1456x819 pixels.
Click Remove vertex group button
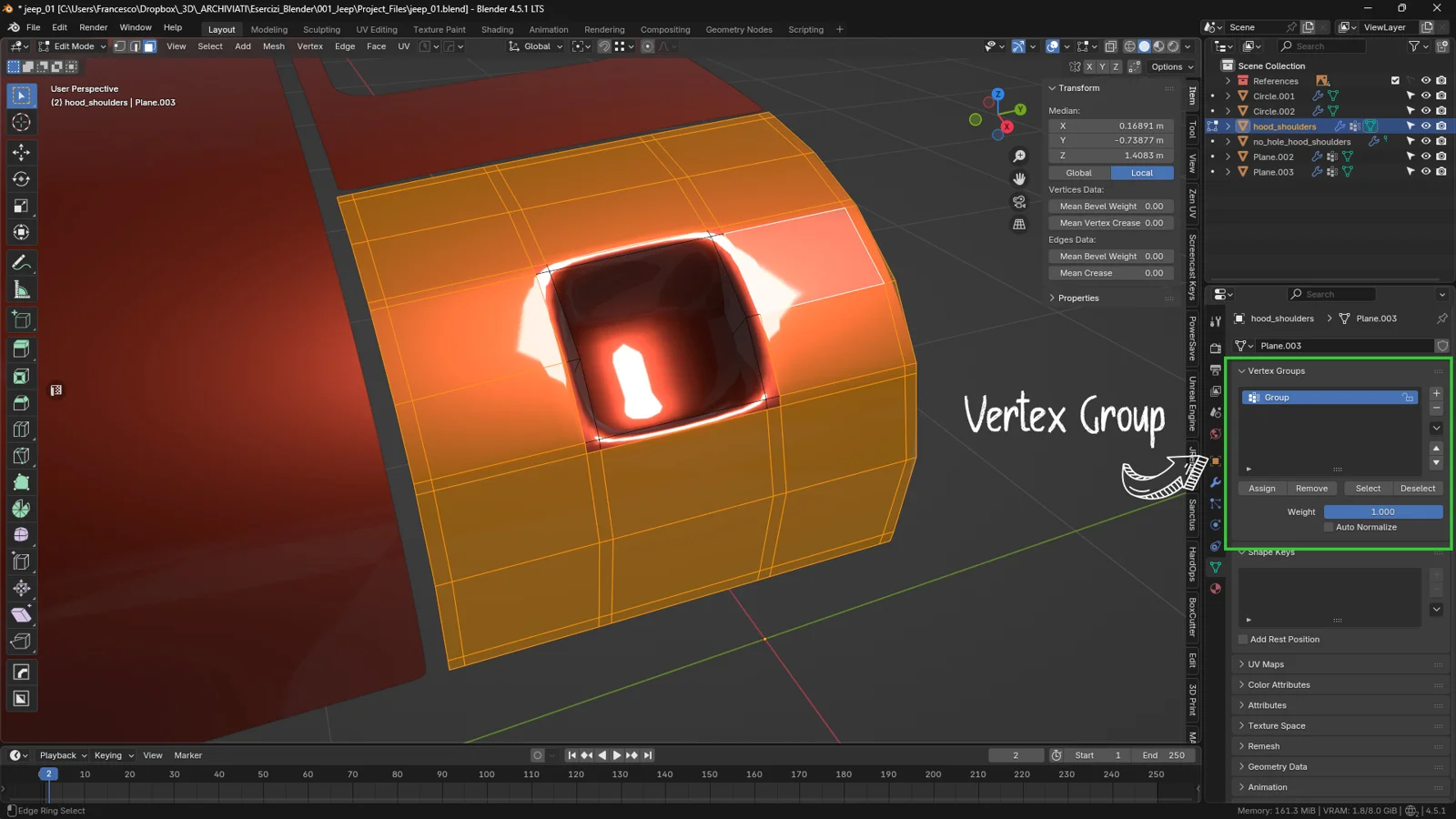[x=1311, y=489]
